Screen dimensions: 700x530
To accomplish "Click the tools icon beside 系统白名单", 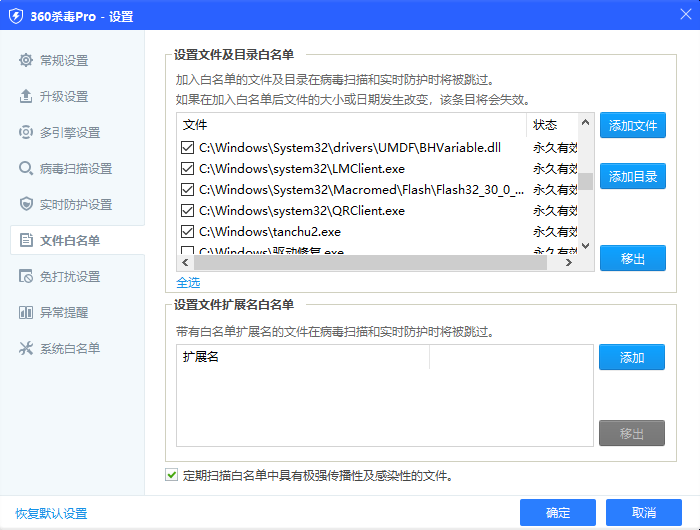I will pos(26,348).
